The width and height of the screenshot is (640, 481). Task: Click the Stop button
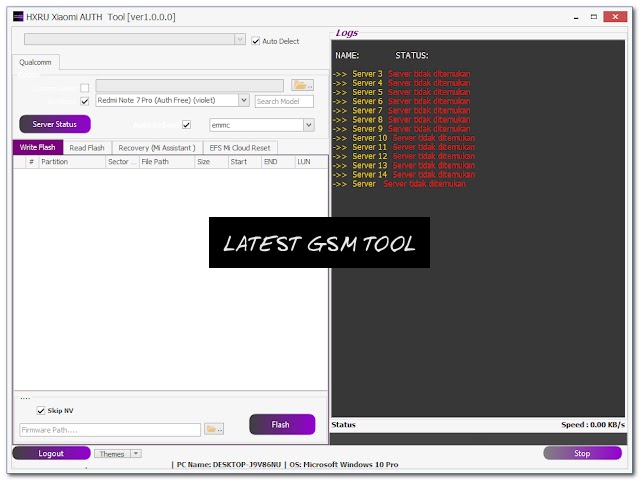point(582,453)
